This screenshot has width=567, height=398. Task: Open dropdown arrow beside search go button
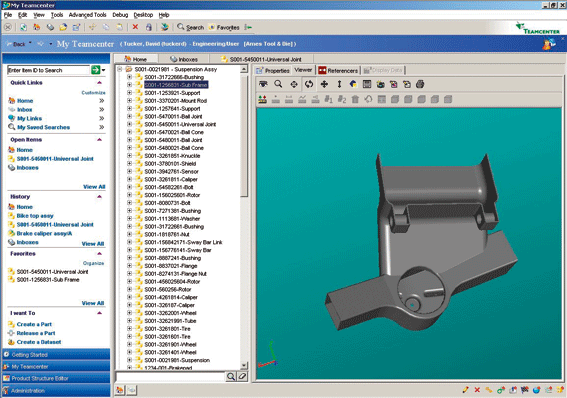tap(104, 70)
